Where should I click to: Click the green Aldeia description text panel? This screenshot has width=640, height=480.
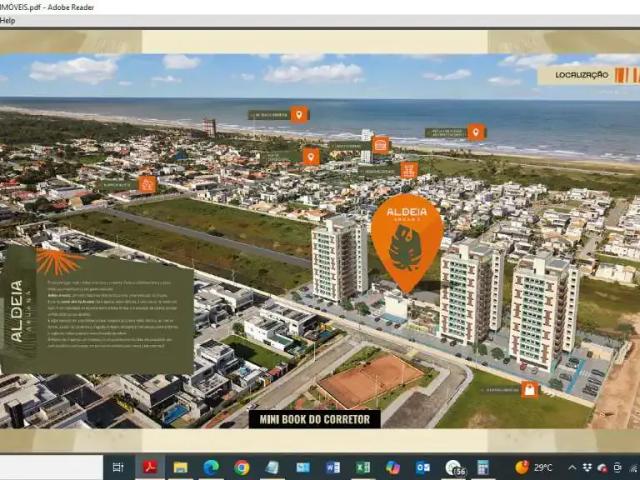tap(97, 309)
